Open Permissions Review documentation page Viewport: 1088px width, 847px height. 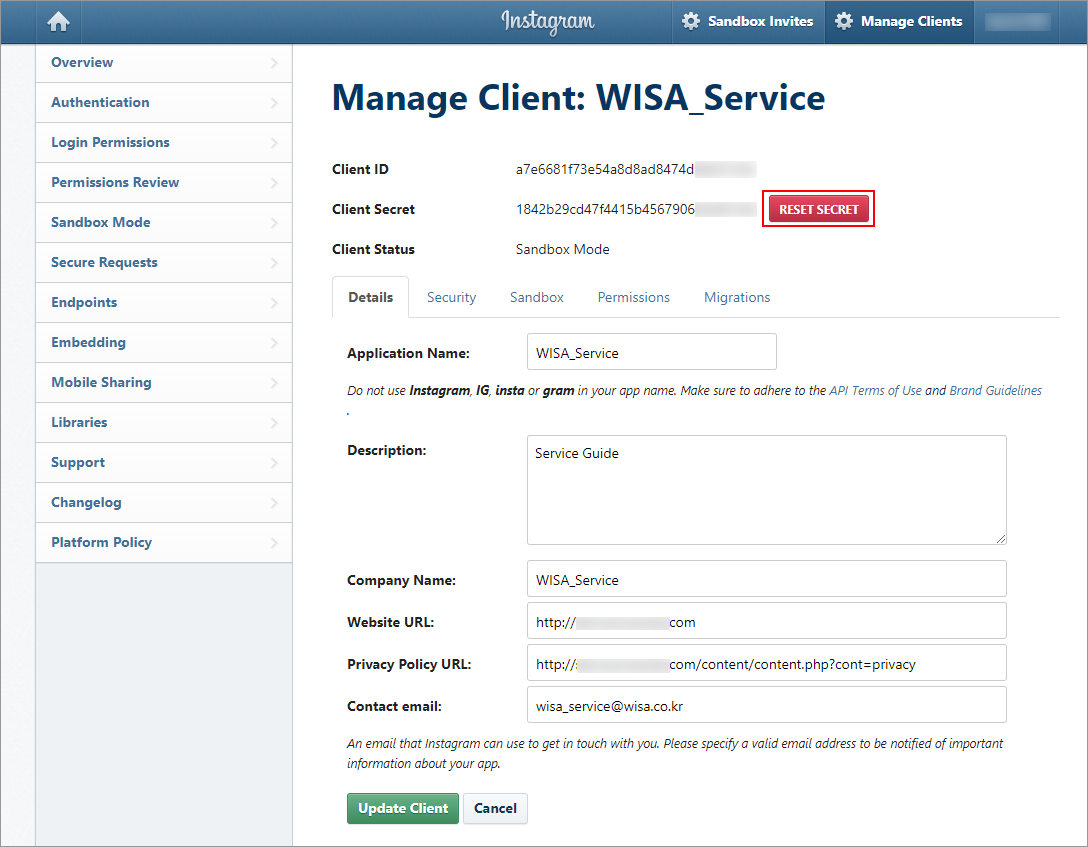coord(164,182)
